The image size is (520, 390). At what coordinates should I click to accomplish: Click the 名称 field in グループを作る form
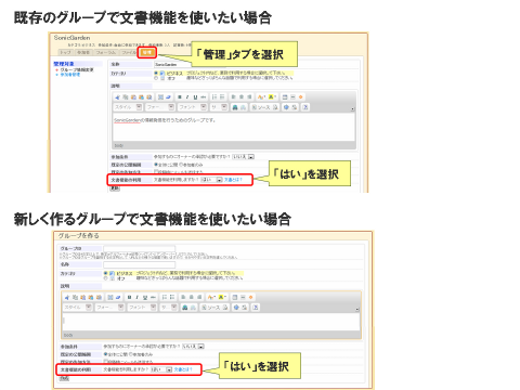pyautogui.click(x=139, y=264)
